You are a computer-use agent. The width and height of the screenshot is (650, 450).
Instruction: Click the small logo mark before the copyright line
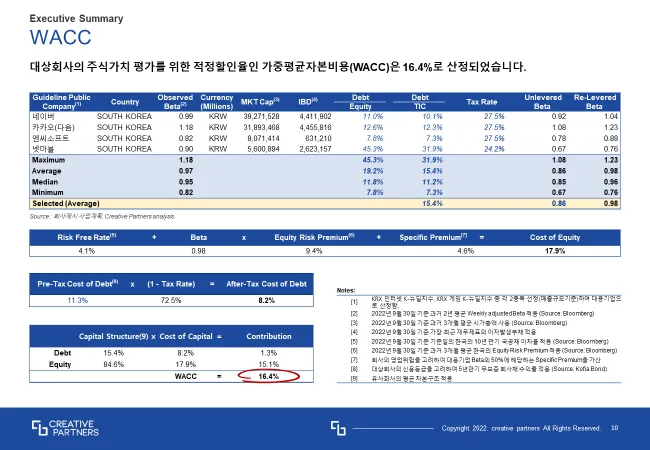pos(338,428)
